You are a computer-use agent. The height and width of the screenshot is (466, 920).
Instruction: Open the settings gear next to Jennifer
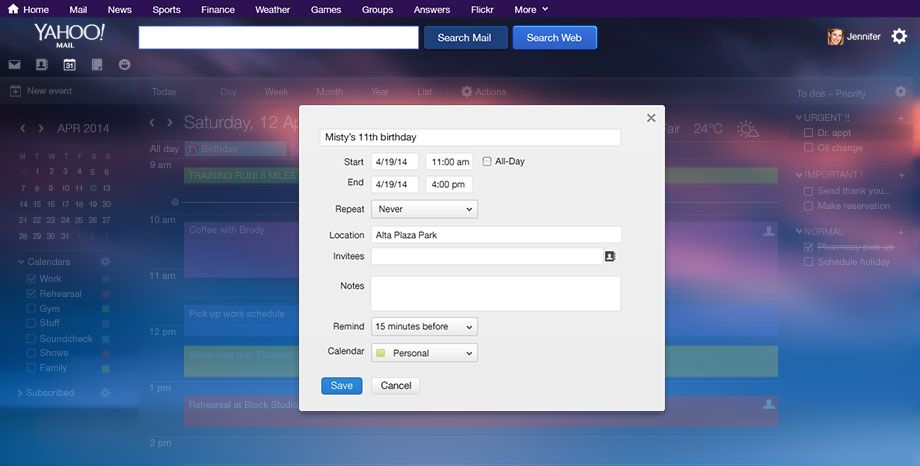click(899, 36)
